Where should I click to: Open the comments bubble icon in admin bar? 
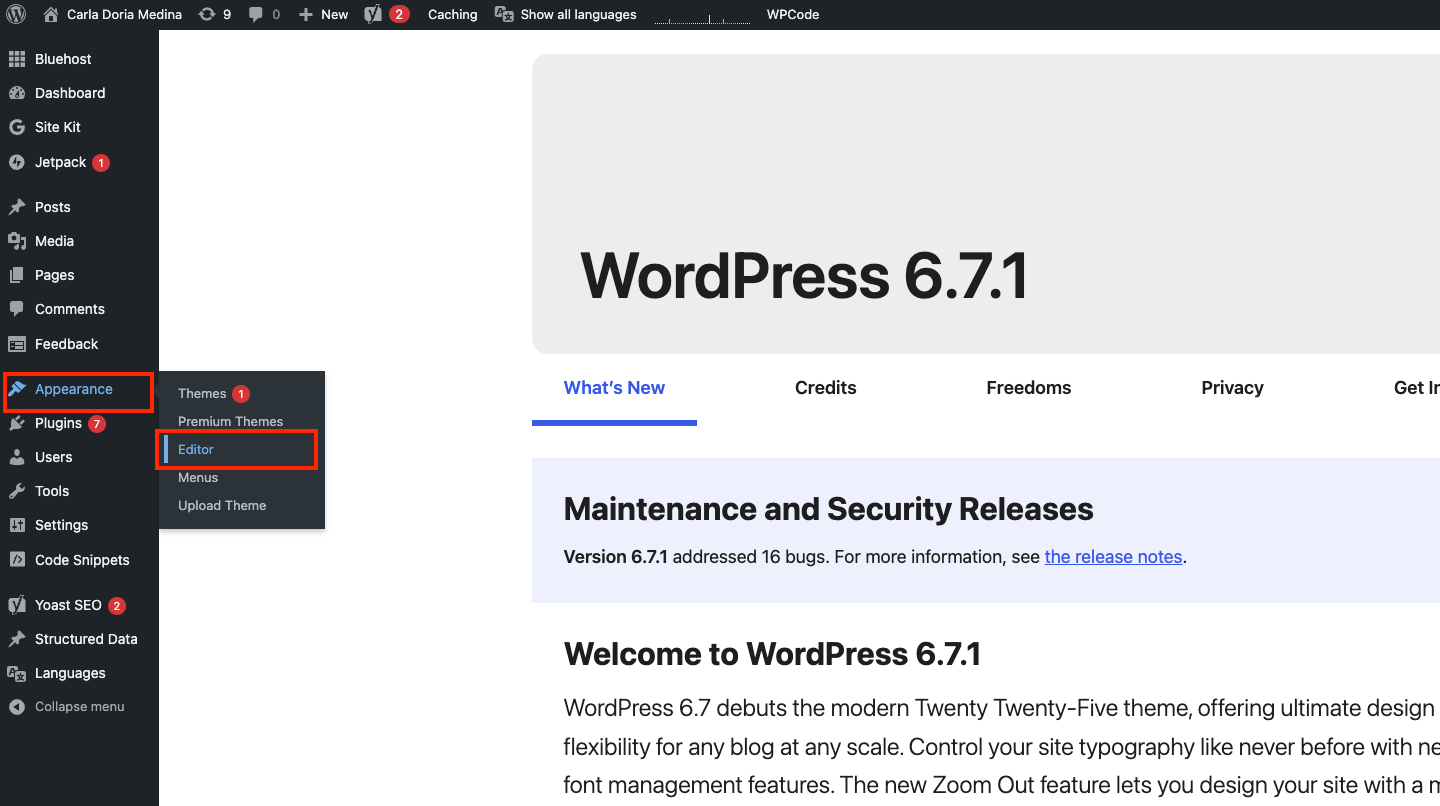tap(256, 14)
